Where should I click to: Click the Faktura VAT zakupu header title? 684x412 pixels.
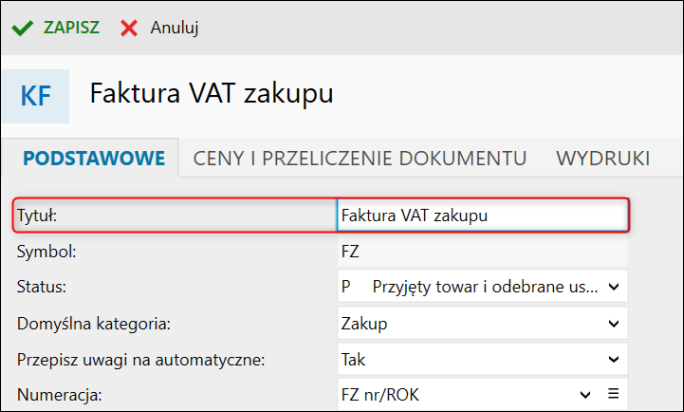(x=212, y=93)
